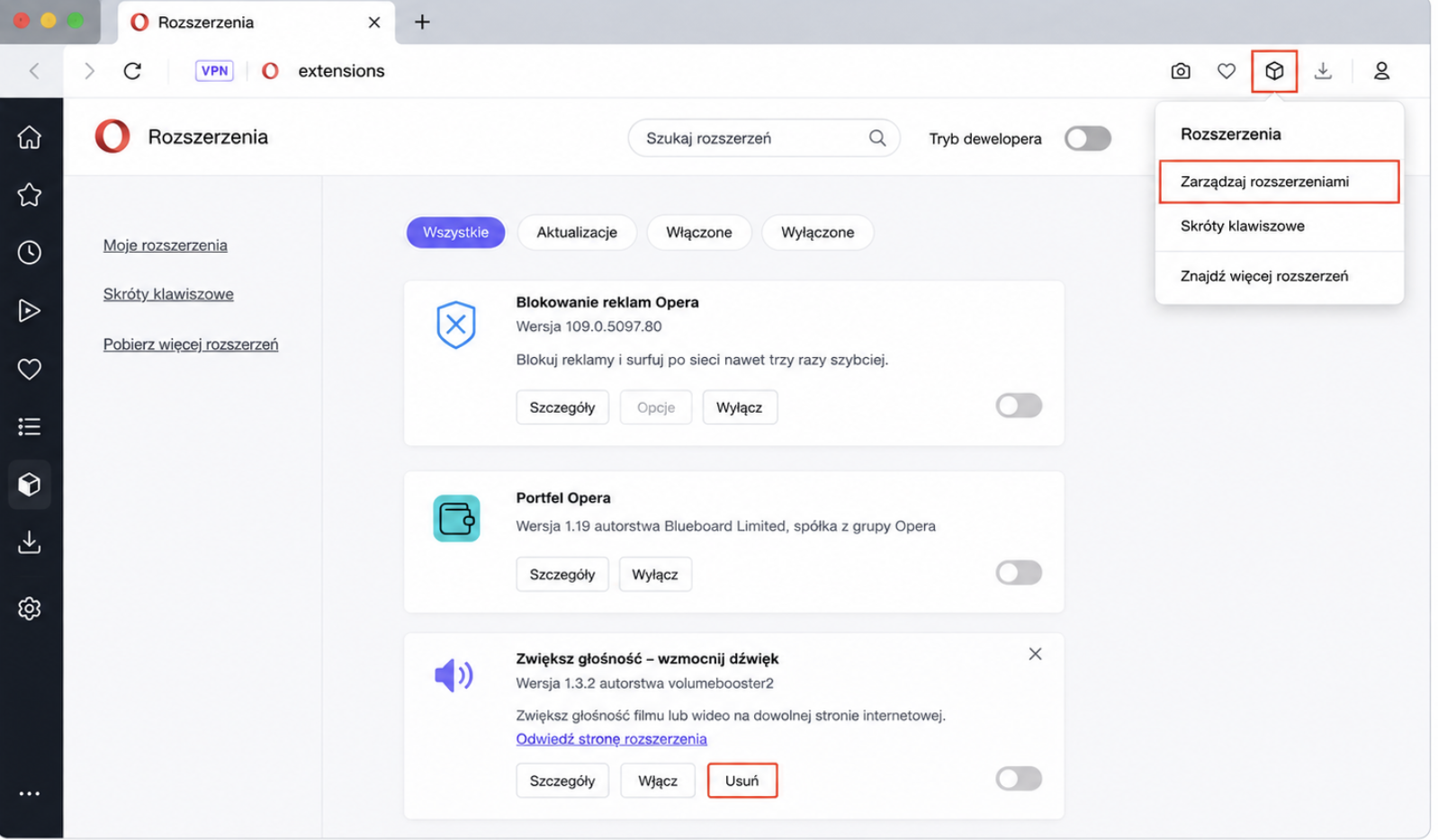Go forward with the right arrow
This screenshot has width=1438, height=840.
[88, 71]
